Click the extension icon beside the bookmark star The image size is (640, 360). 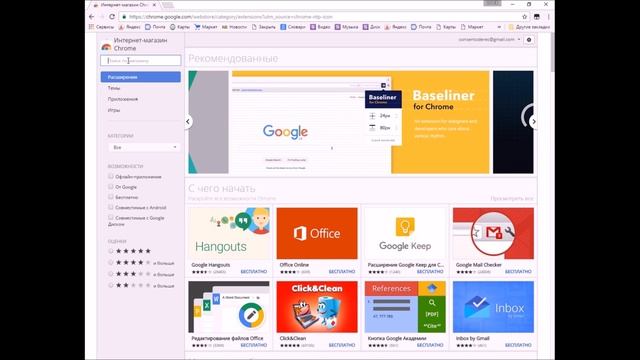(x=537, y=17)
